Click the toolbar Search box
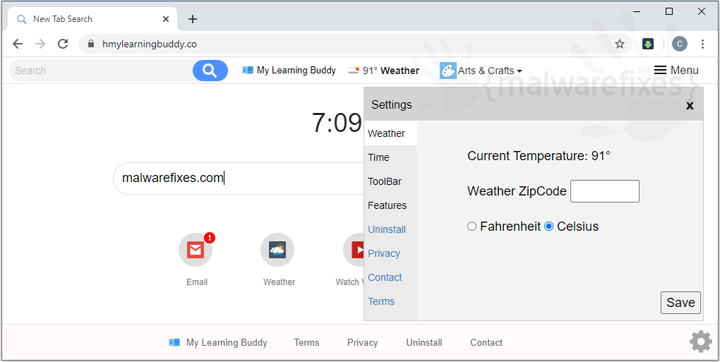The image size is (720, 362). click(x=101, y=71)
